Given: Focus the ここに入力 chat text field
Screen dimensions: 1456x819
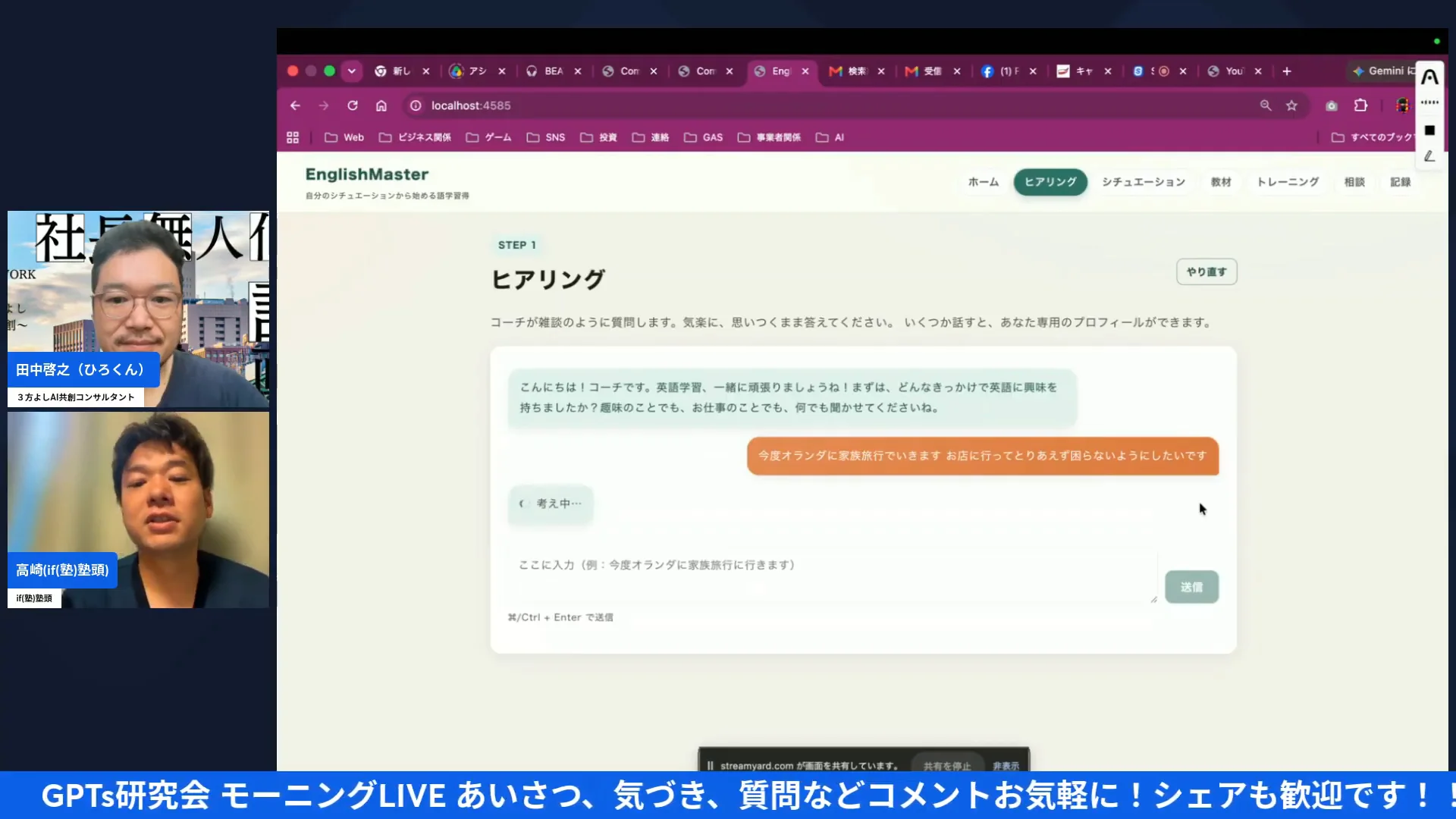Looking at the screenshot, I should (x=832, y=576).
